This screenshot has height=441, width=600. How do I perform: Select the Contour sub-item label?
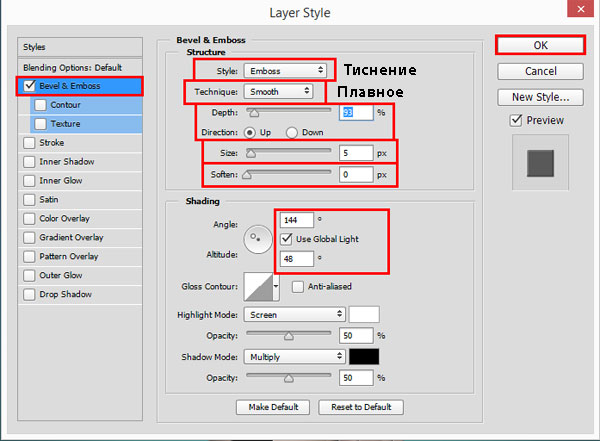(x=65, y=105)
